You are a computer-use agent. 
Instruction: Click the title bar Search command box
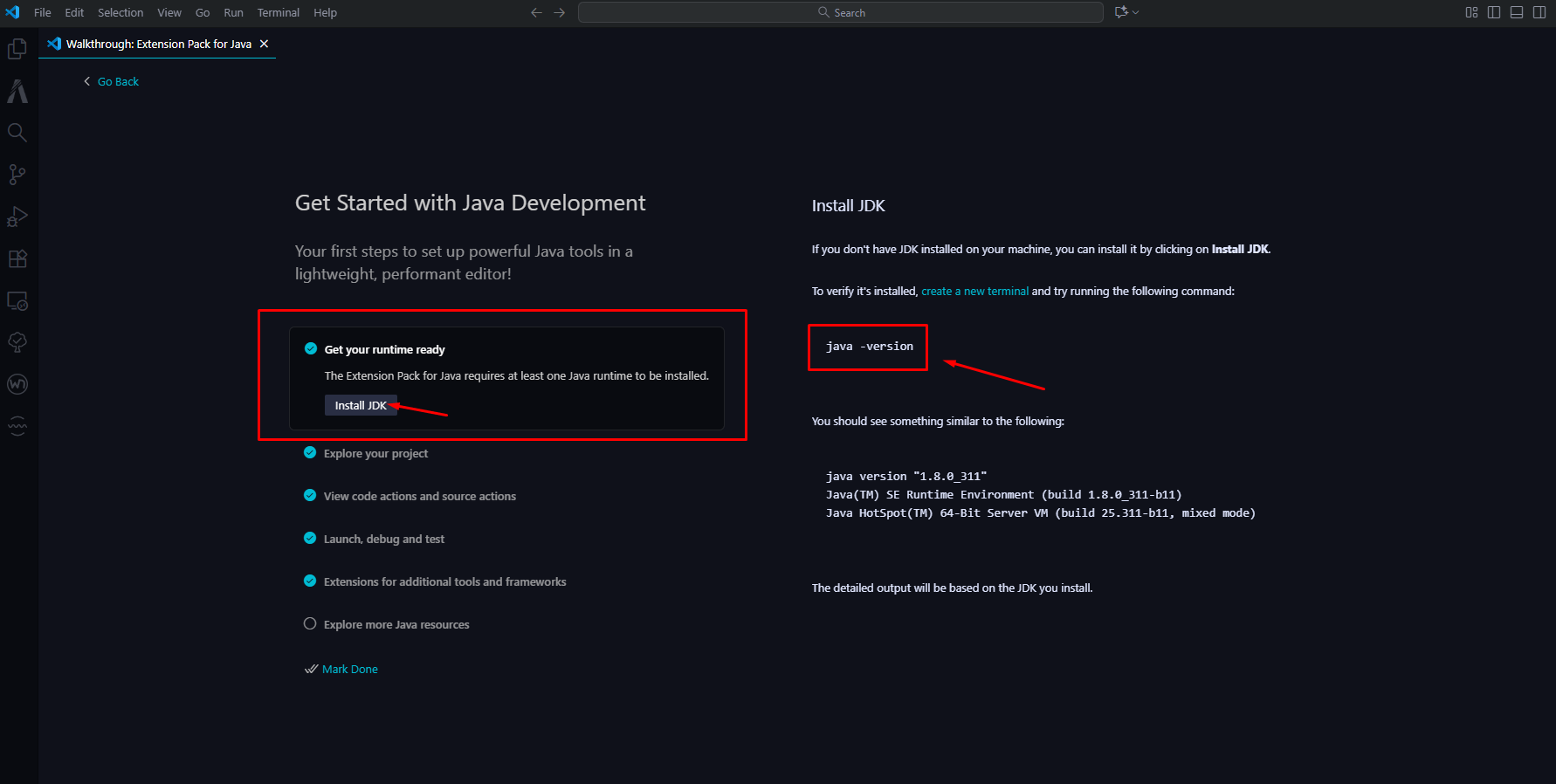(841, 12)
